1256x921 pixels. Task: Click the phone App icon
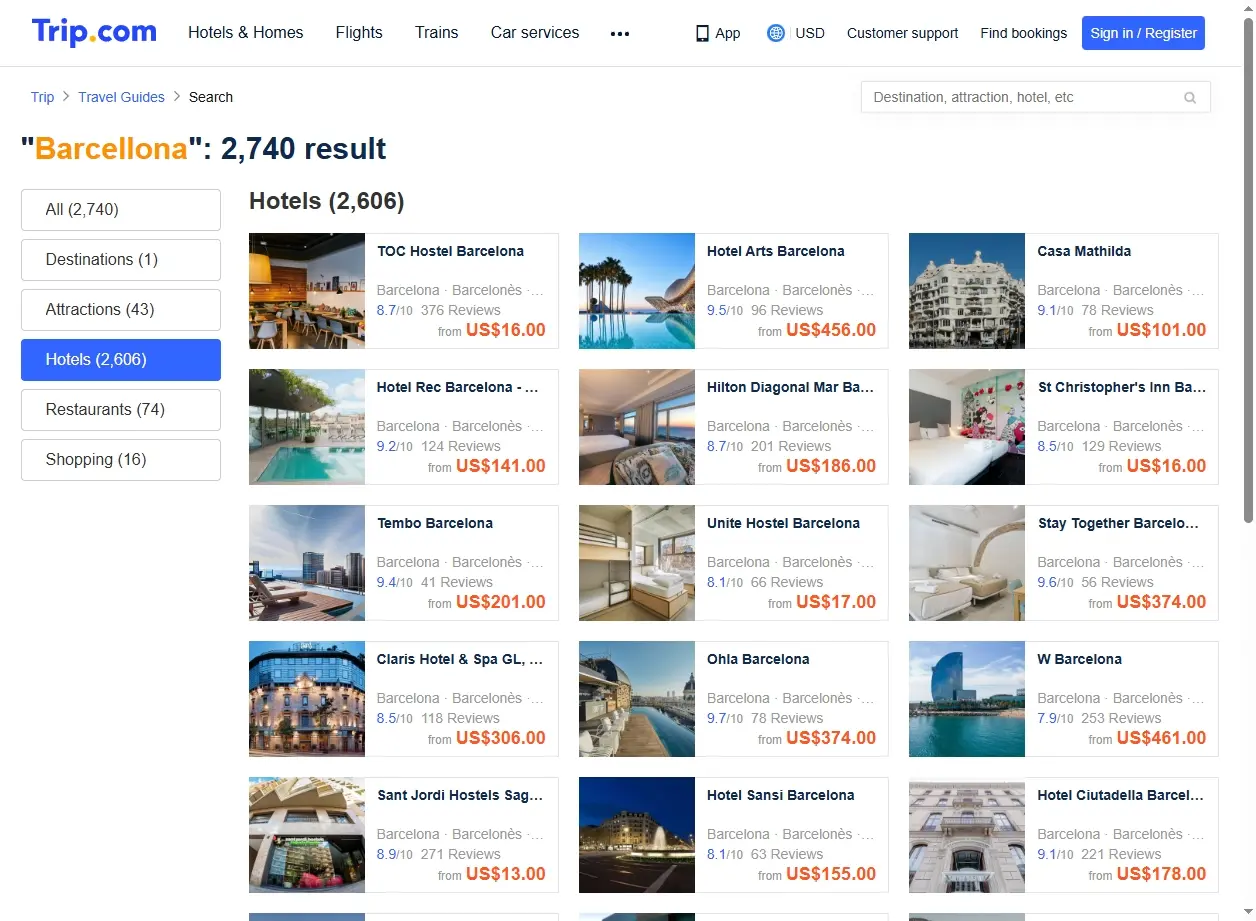(x=702, y=33)
